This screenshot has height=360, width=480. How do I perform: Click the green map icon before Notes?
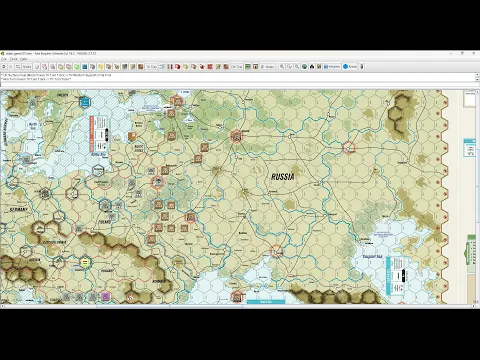coord(248,67)
